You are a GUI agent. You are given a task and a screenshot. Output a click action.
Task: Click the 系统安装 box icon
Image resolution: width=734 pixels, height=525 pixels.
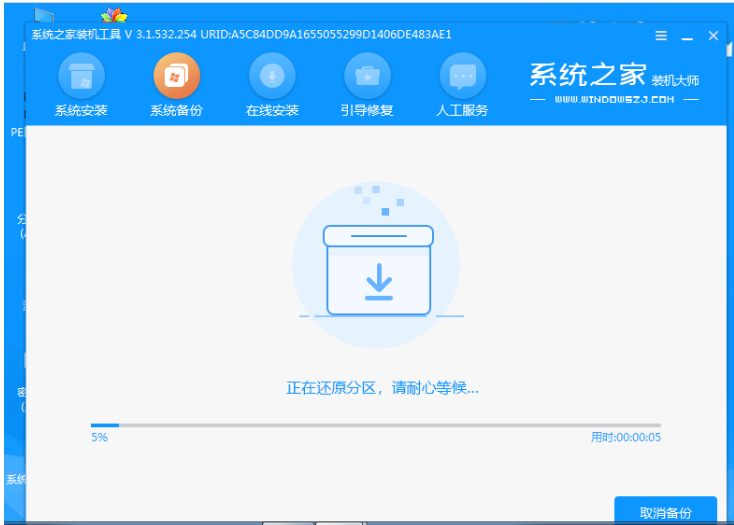[81, 75]
